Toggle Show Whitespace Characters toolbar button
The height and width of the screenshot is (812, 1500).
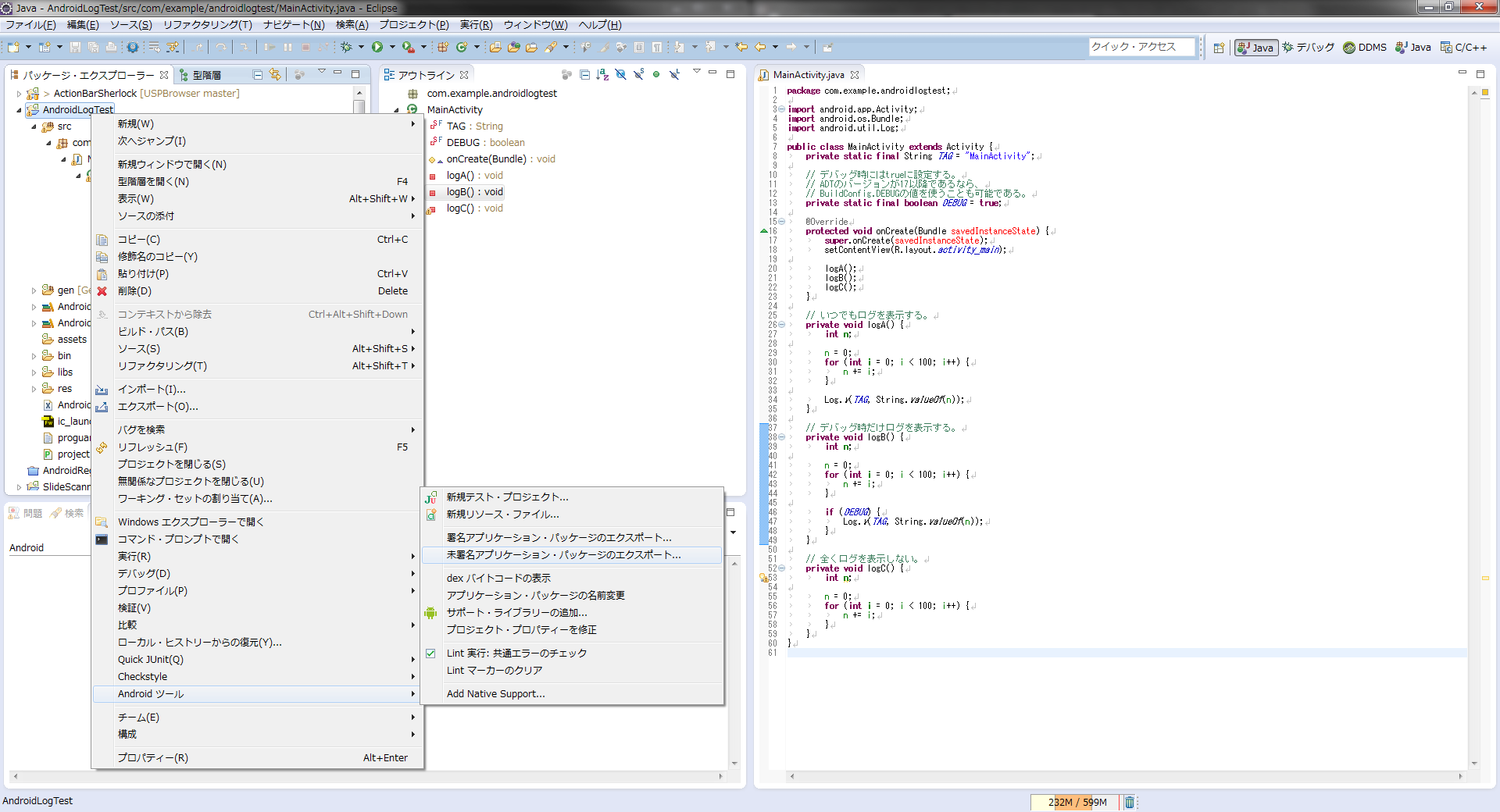pyautogui.click(x=657, y=47)
